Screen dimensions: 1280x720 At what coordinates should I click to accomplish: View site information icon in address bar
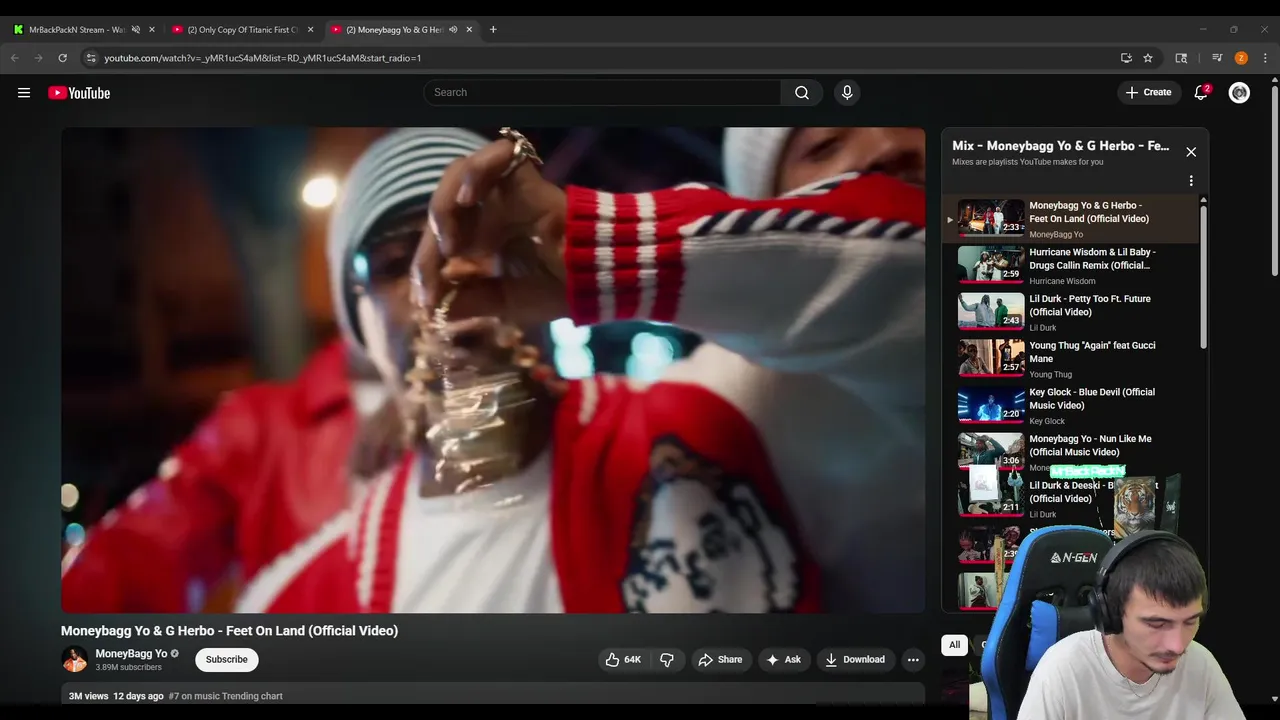[x=91, y=58]
